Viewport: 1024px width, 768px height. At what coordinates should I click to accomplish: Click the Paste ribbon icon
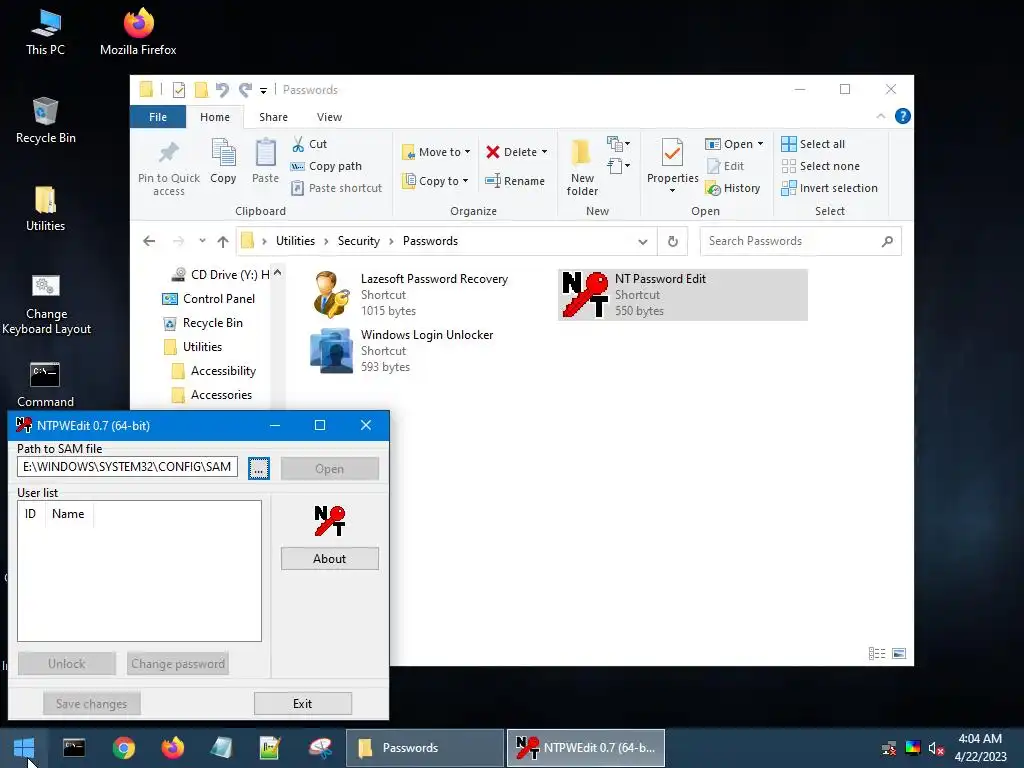pos(265,161)
